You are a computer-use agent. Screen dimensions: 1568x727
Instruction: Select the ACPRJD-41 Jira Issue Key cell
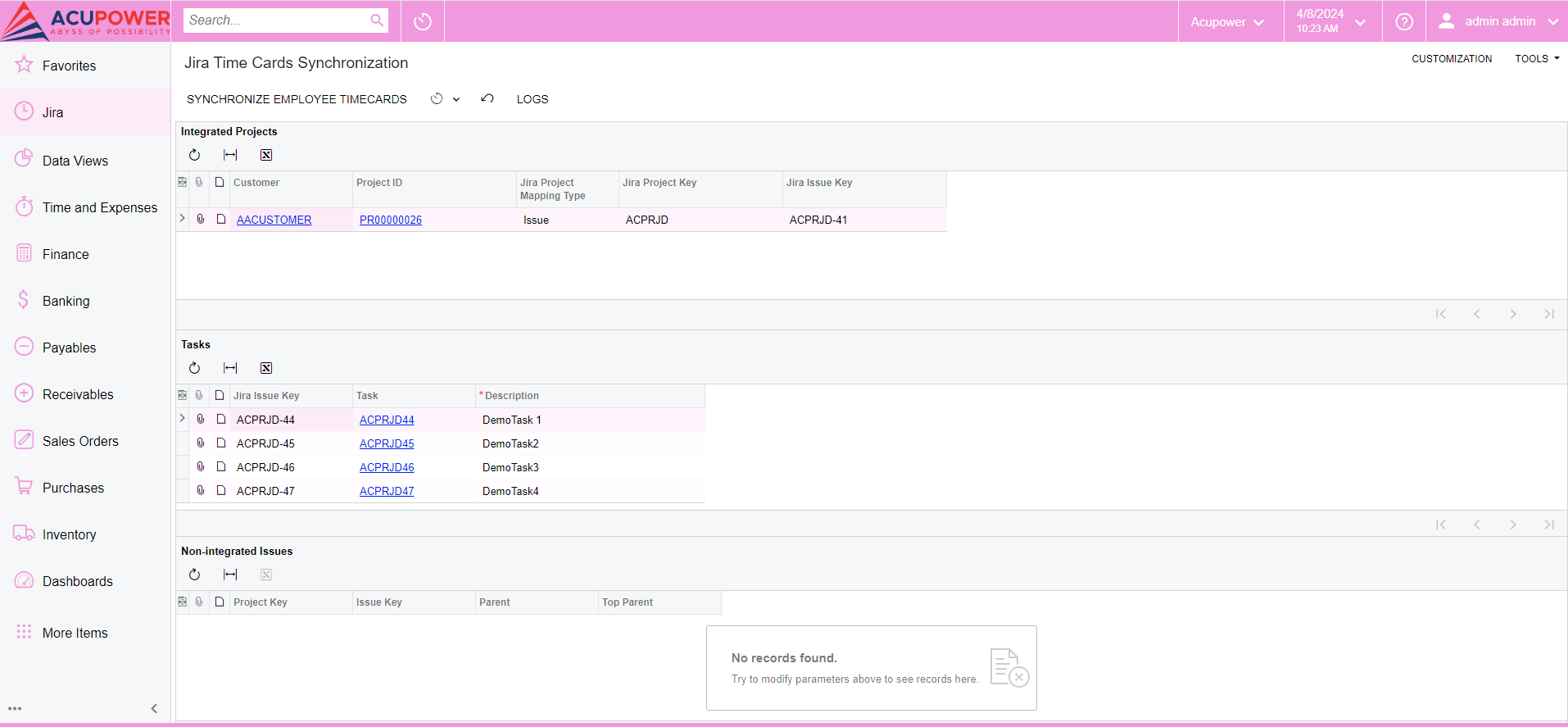tap(864, 220)
